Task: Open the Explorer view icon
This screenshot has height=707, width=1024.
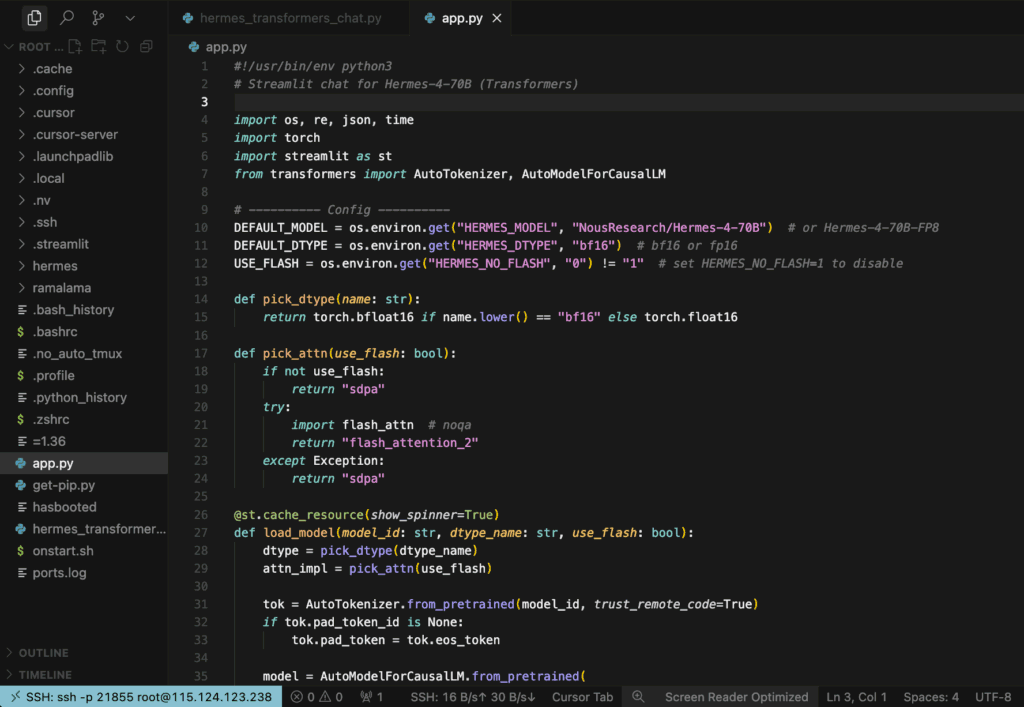Action: pos(34,18)
